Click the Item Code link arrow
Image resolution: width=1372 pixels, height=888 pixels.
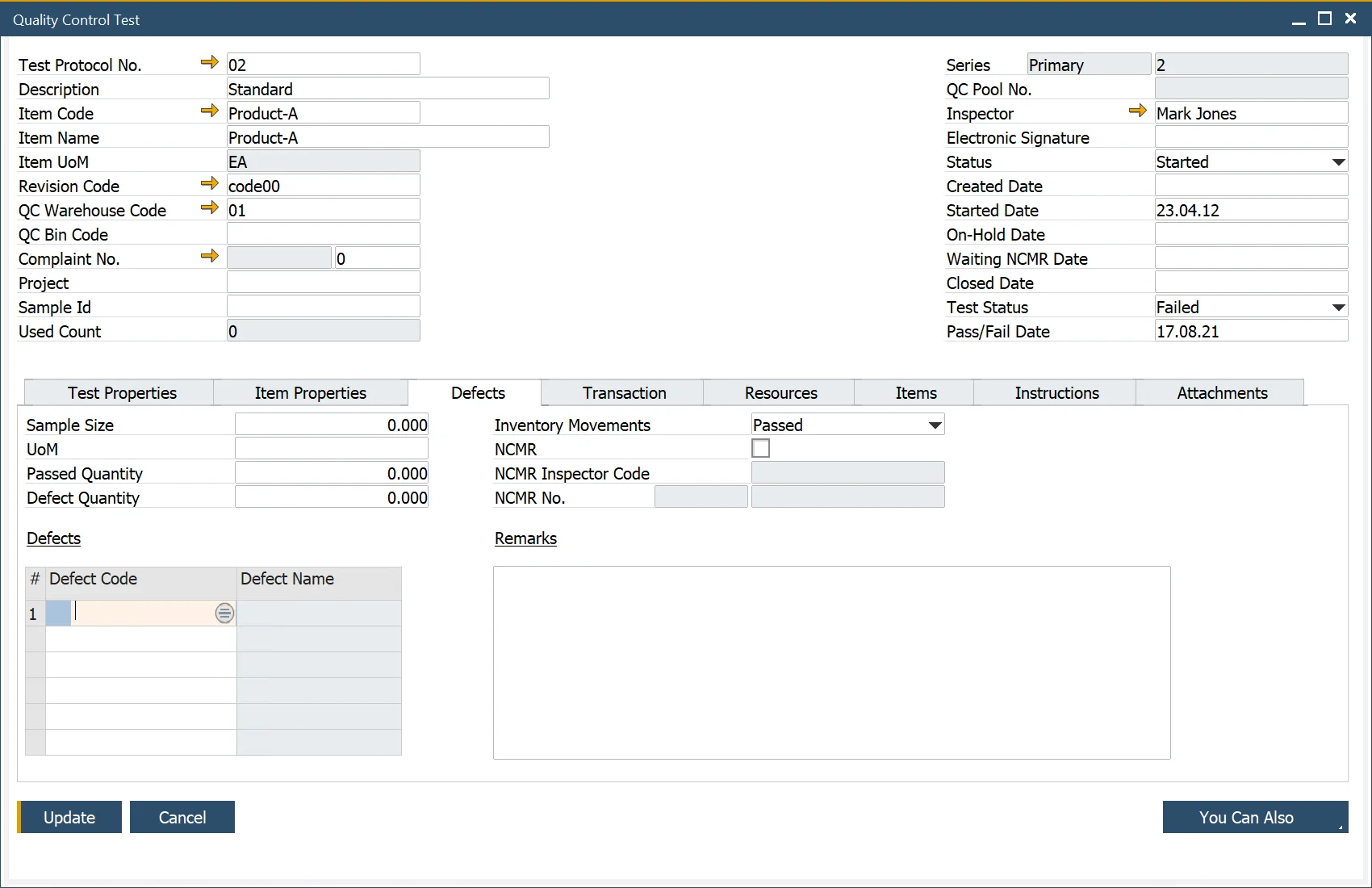point(210,111)
